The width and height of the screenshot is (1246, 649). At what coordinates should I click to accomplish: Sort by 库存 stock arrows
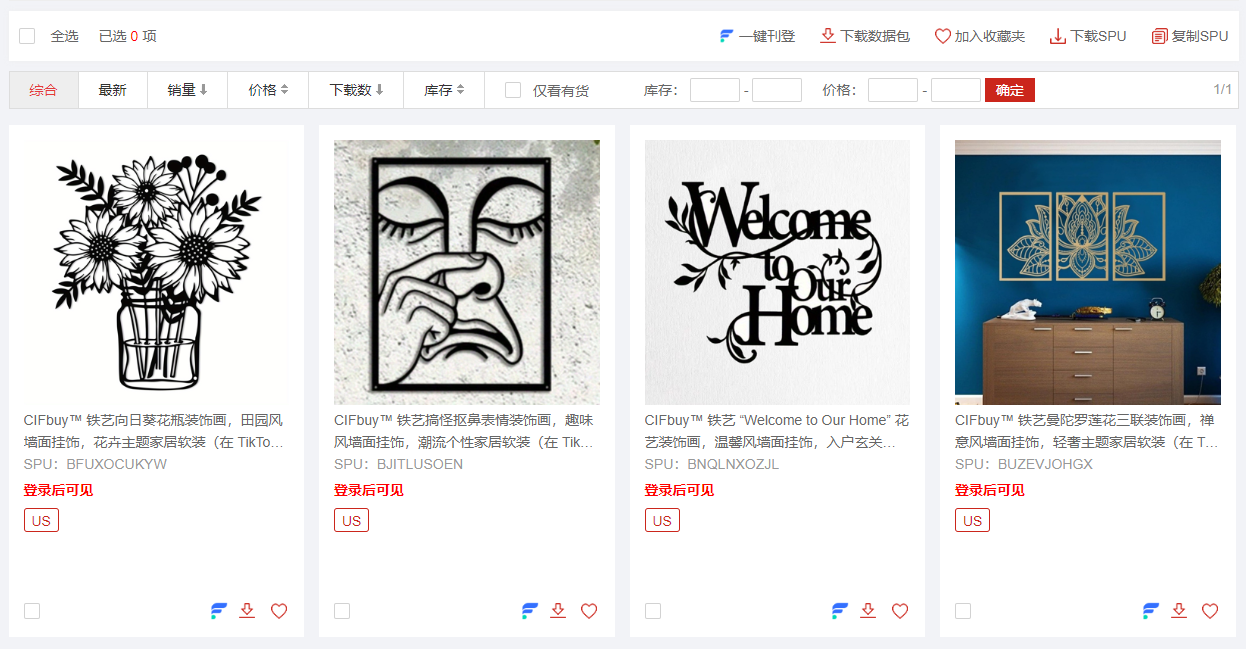pyautogui.click(x=460, y=90)
